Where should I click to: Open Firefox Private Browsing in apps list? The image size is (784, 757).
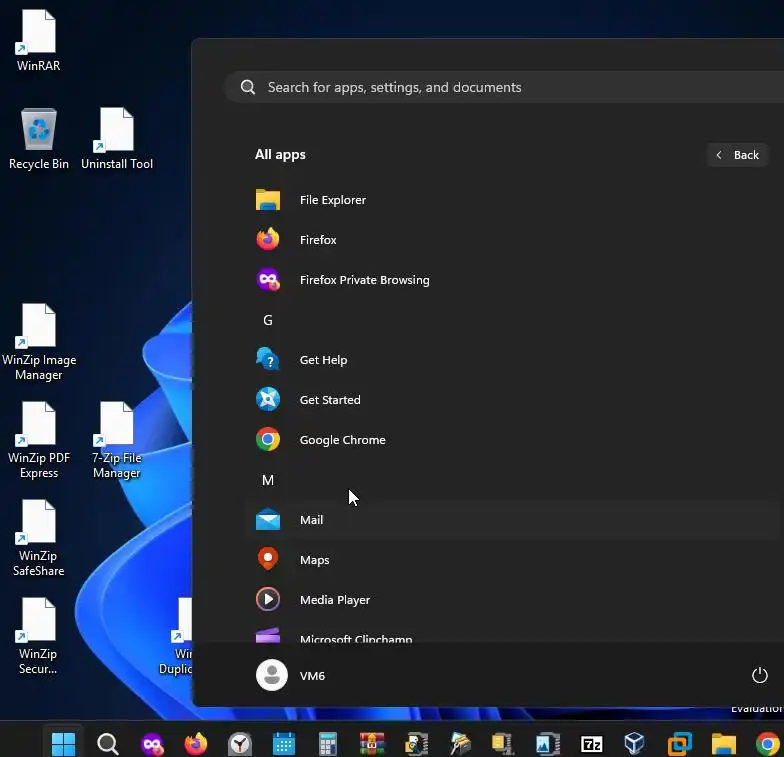(x=514, y=280)
